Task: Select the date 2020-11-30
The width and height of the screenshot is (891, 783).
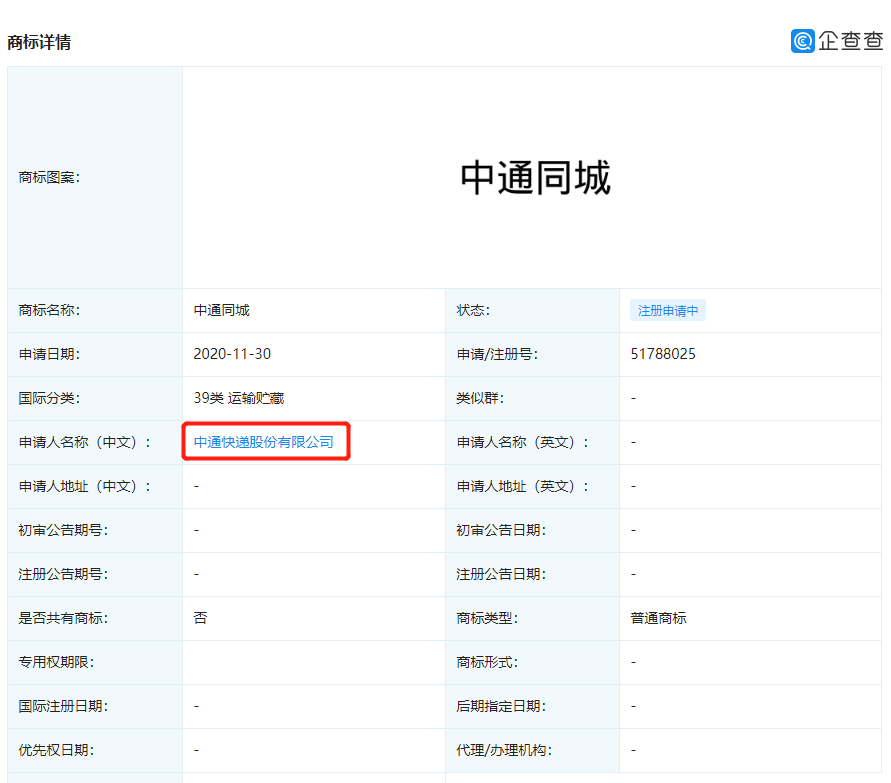Action: 232,354
